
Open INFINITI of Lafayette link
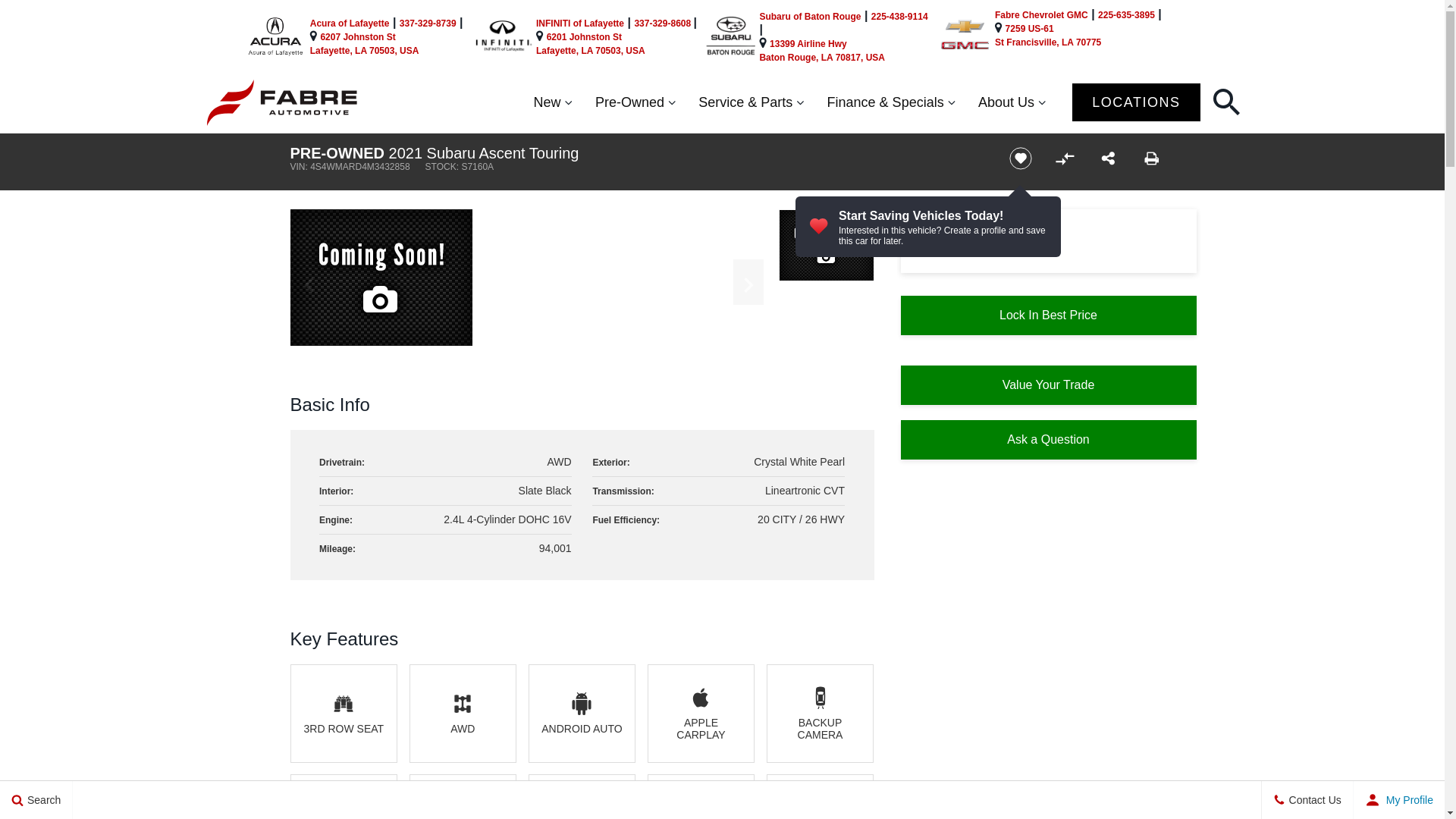580,24
